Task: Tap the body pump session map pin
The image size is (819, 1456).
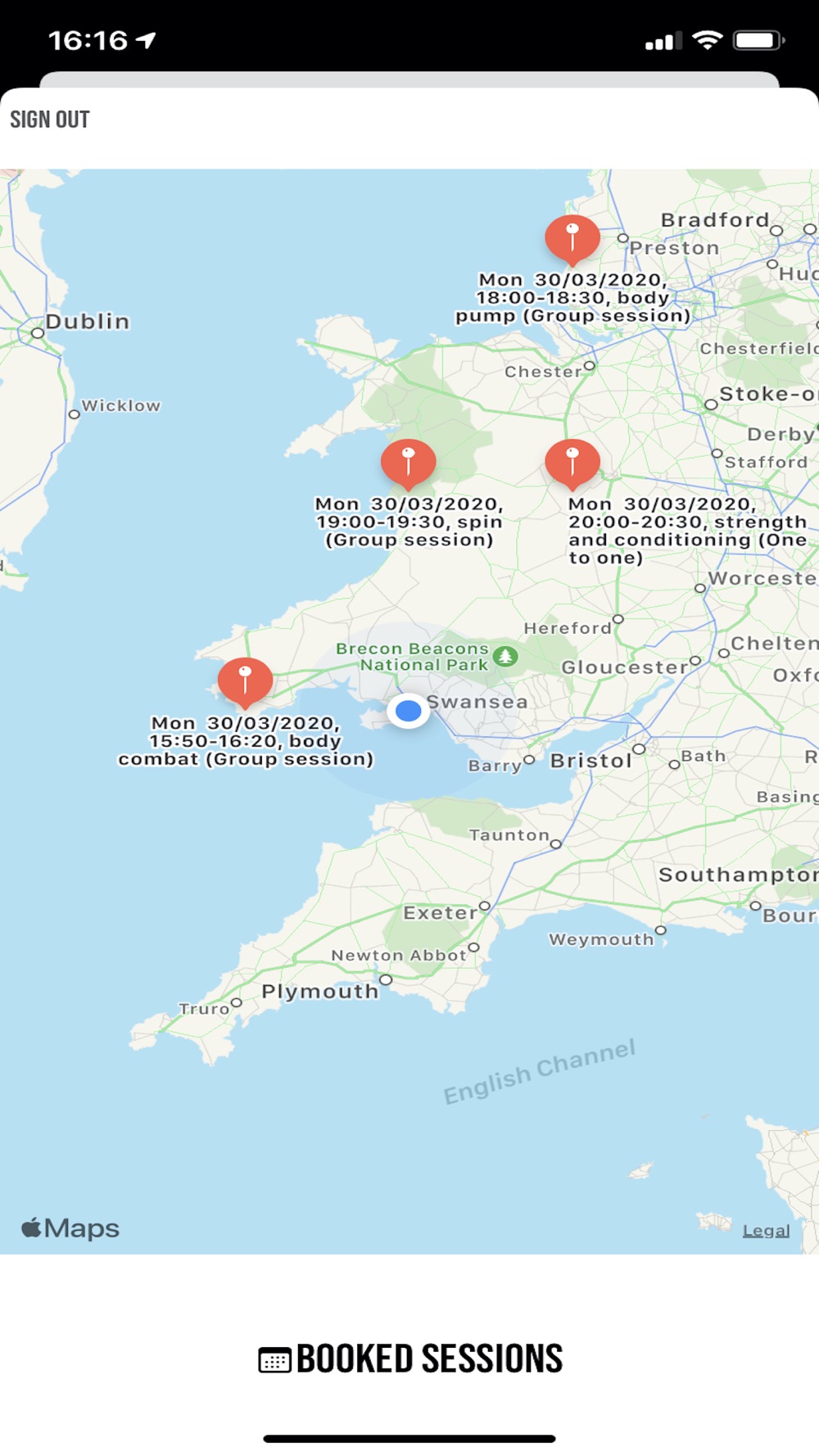Action: (x=572, y=239)
